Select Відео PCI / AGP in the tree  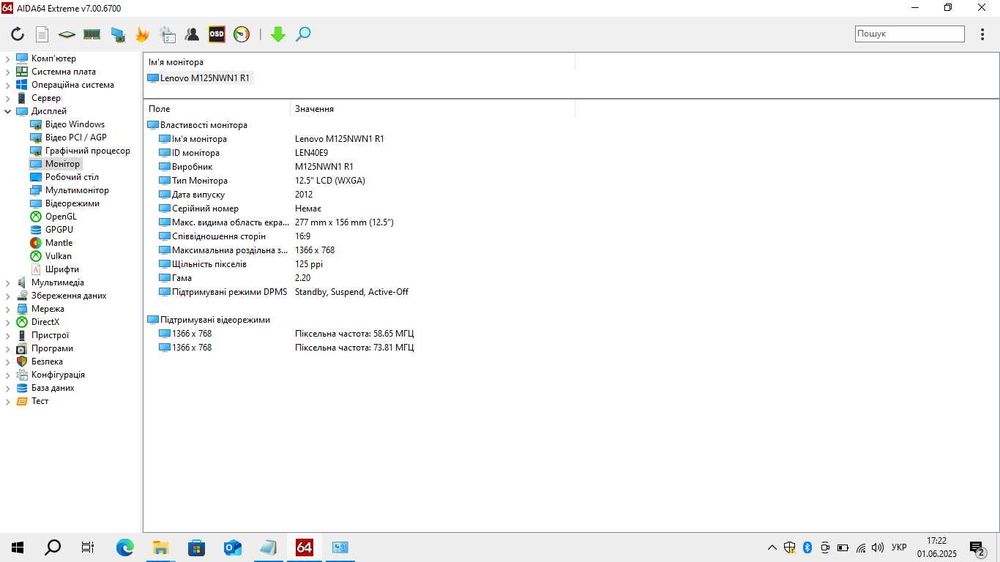coord(76,137)
